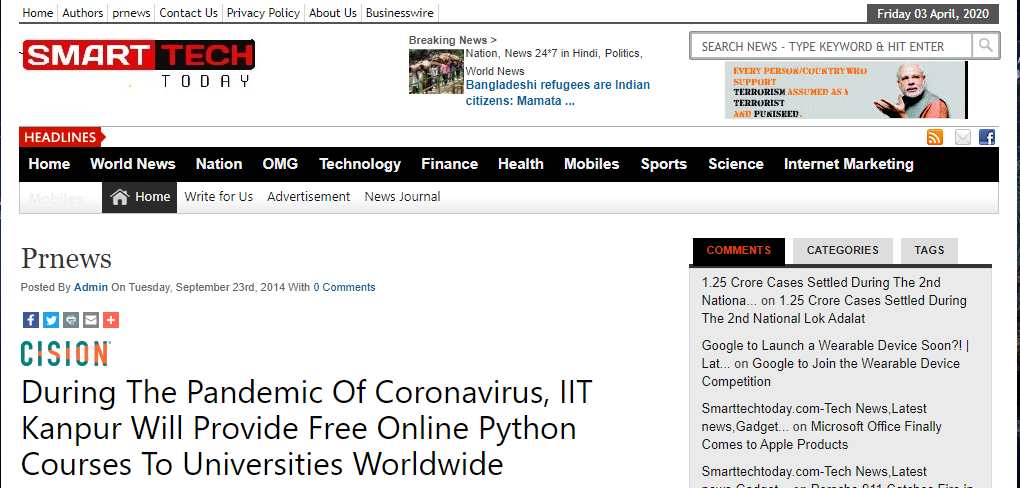
Task: Select World News menu item
Action: click(133, 164)
